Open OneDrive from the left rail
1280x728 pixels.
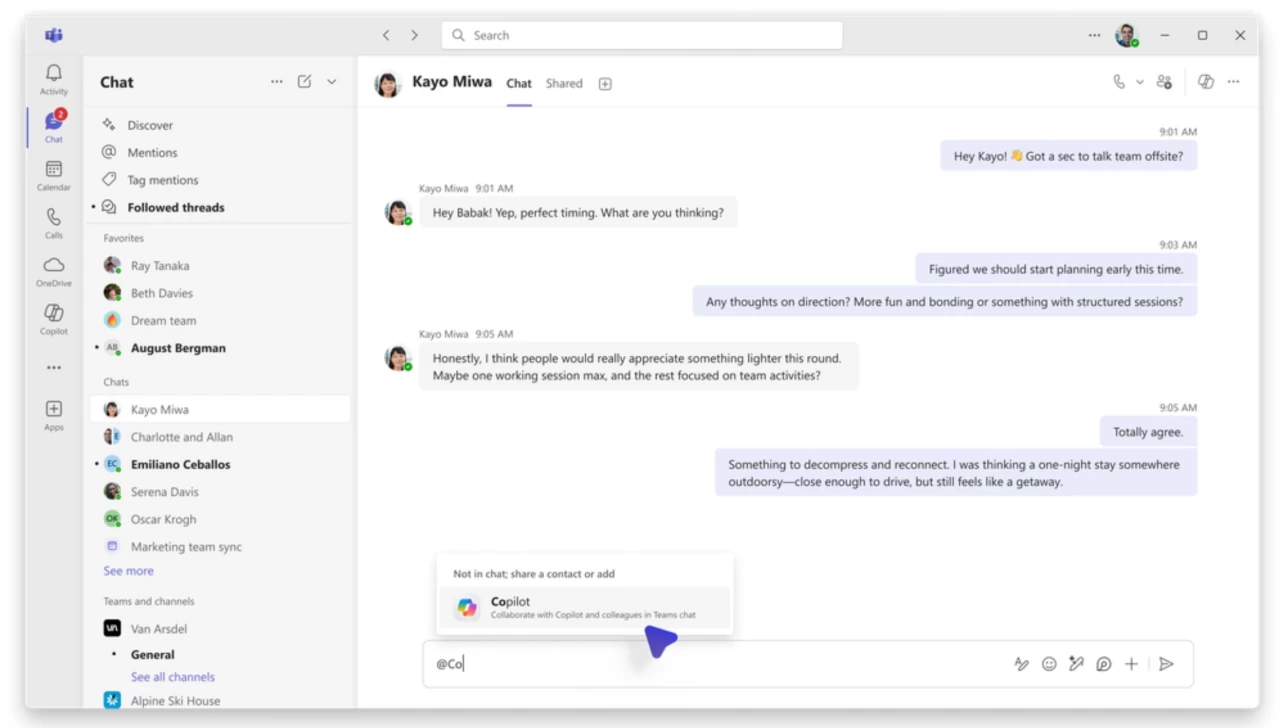pyautogui.click(x=53, y=266)
